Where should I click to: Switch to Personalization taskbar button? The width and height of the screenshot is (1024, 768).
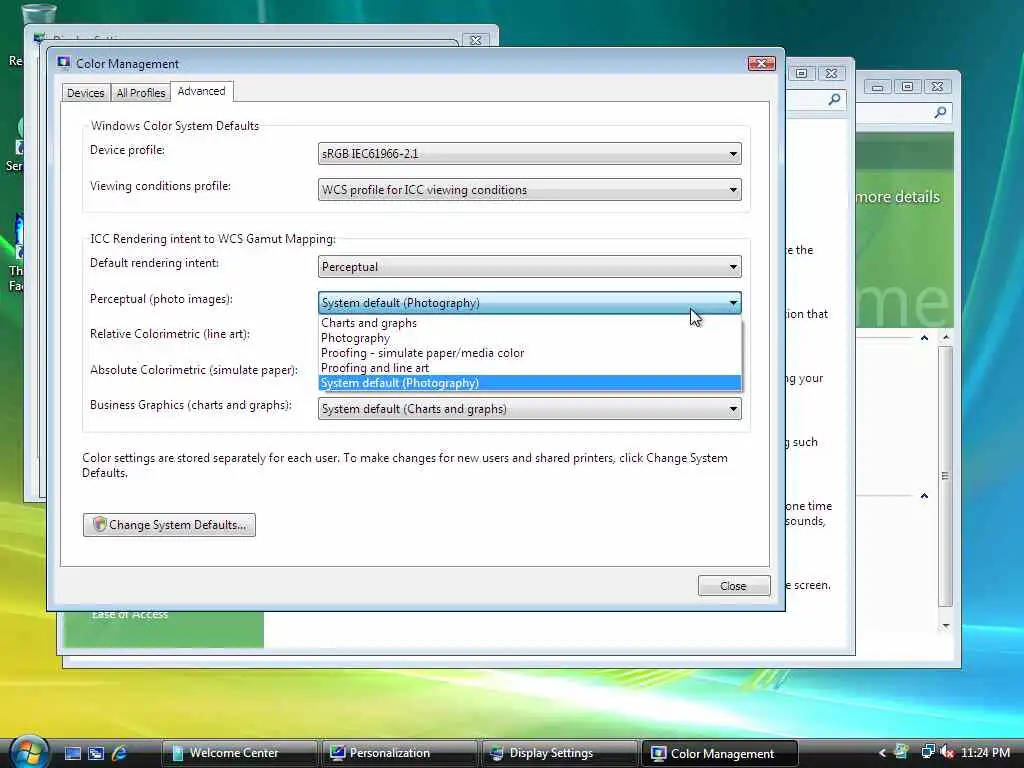click(399, 754)
